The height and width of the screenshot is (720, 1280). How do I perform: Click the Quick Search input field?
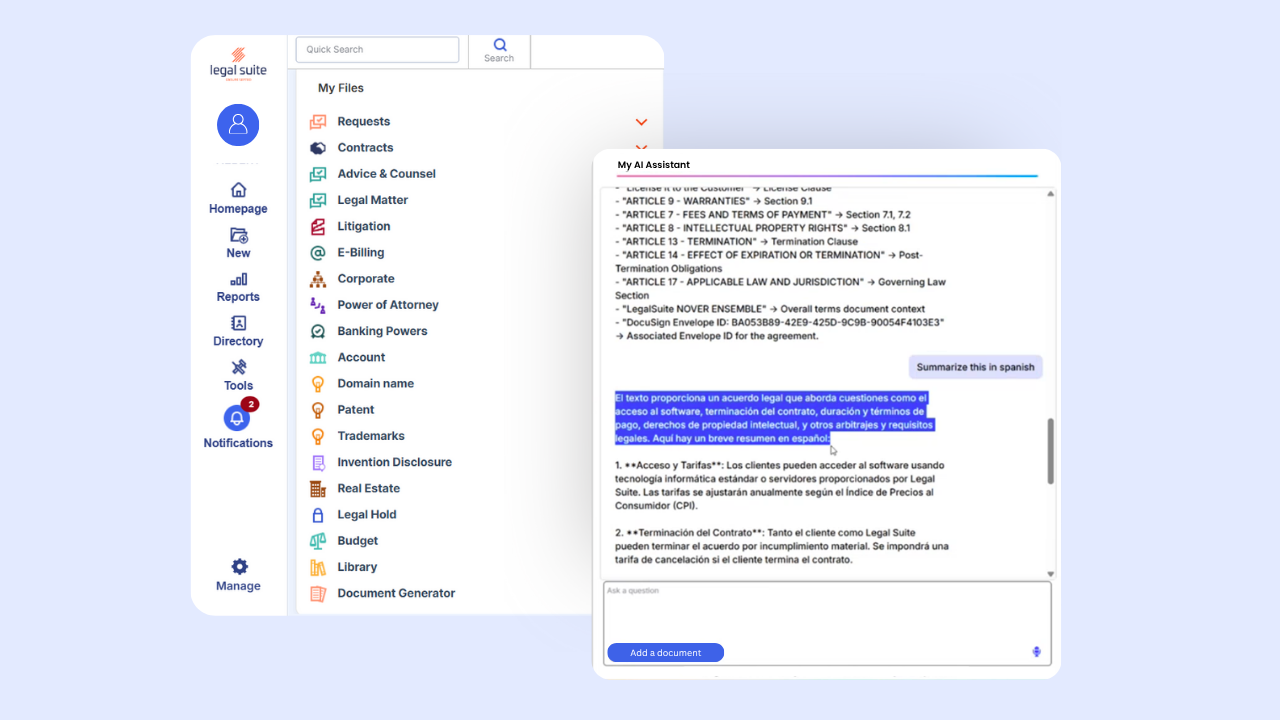click(377, 49)
